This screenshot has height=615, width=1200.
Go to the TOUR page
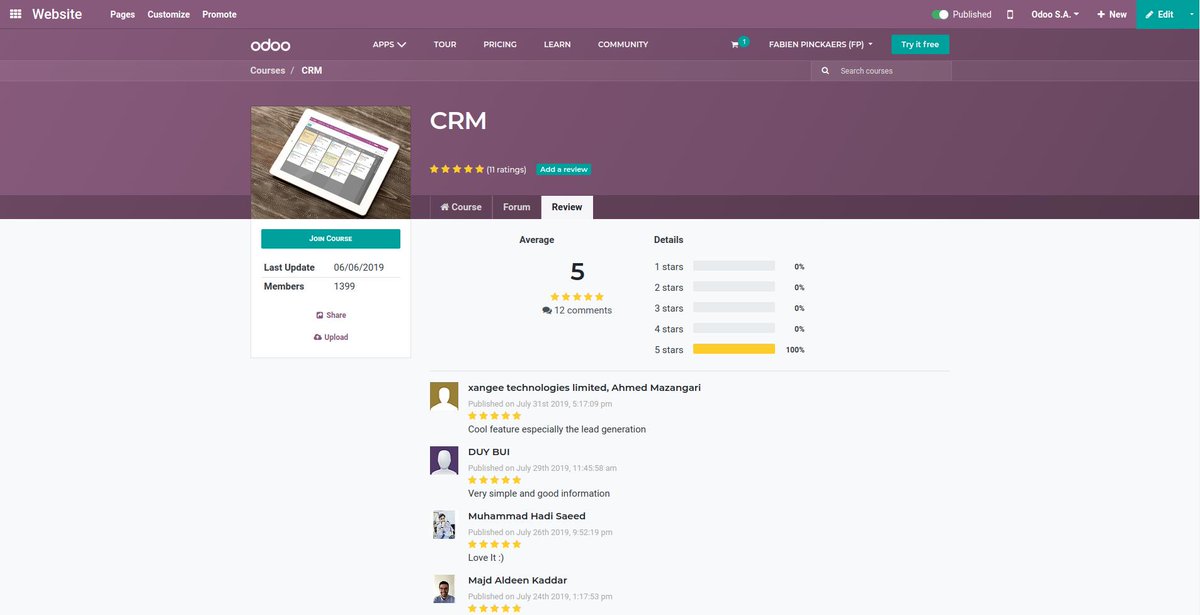point(445,44)
